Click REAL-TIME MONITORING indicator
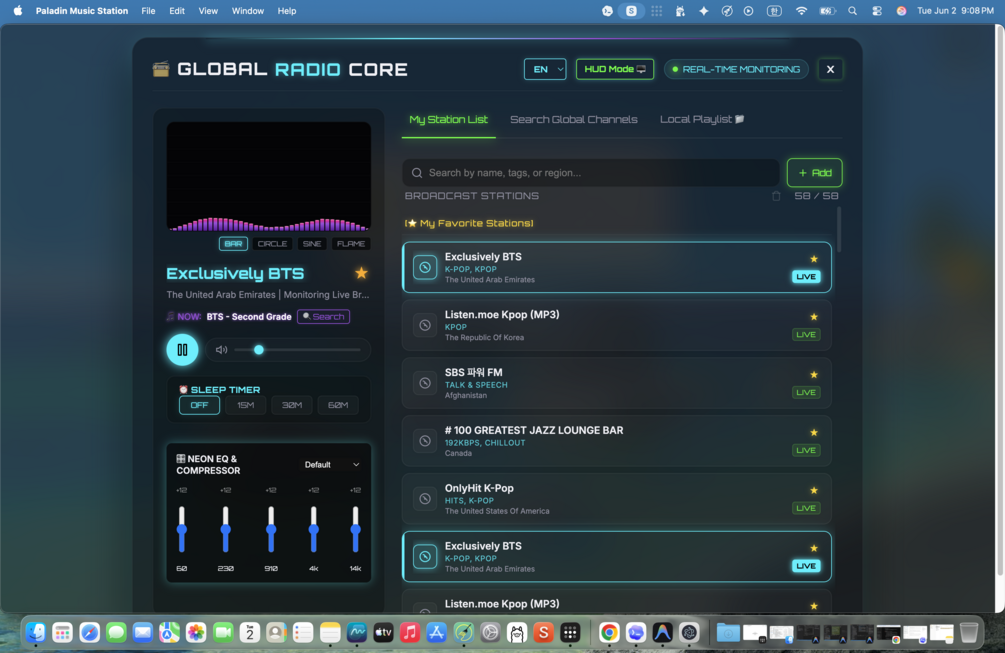Screen dimensions: 1005x653 (736, 69)
